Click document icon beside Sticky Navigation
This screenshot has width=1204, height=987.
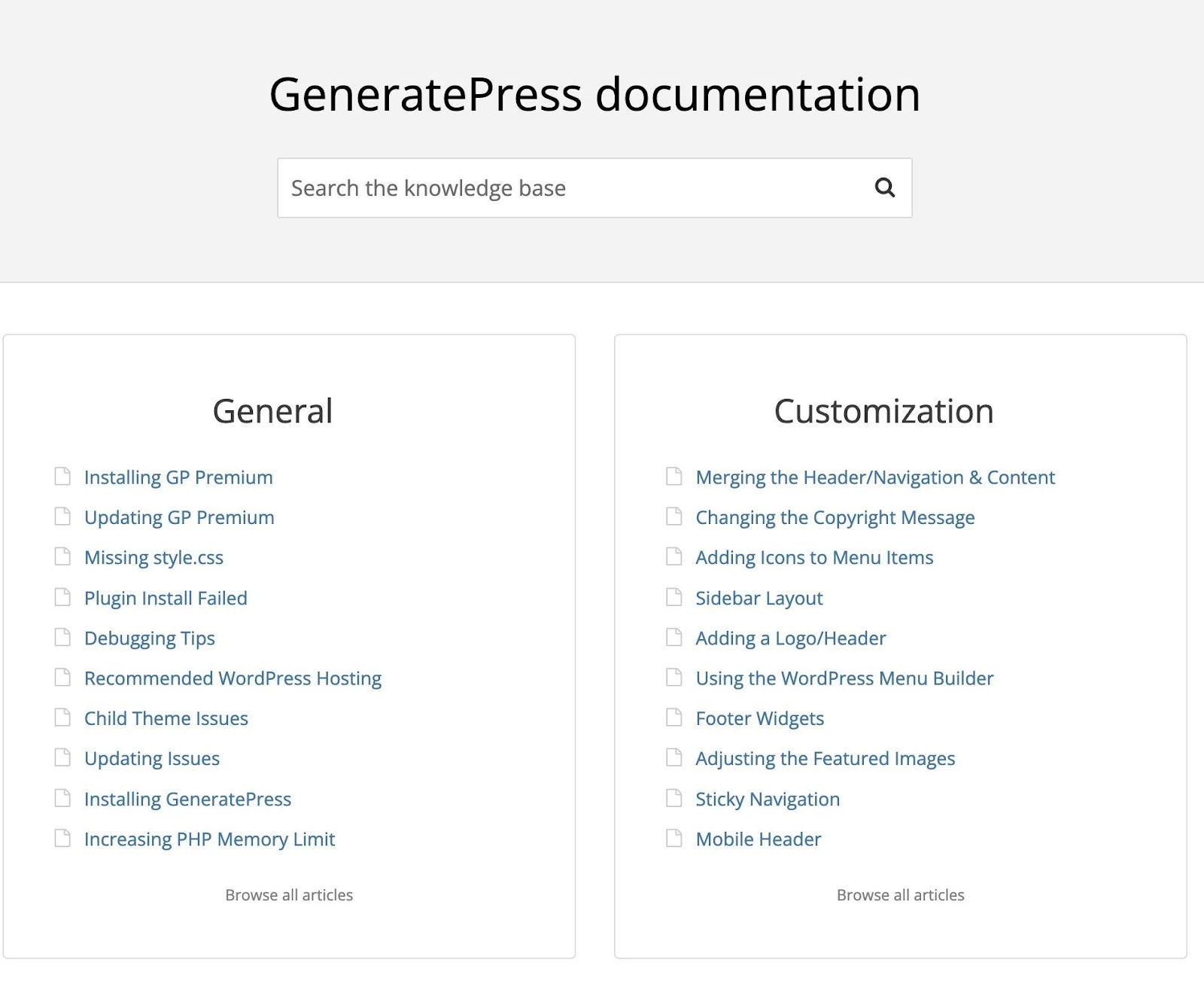point(674,798)
